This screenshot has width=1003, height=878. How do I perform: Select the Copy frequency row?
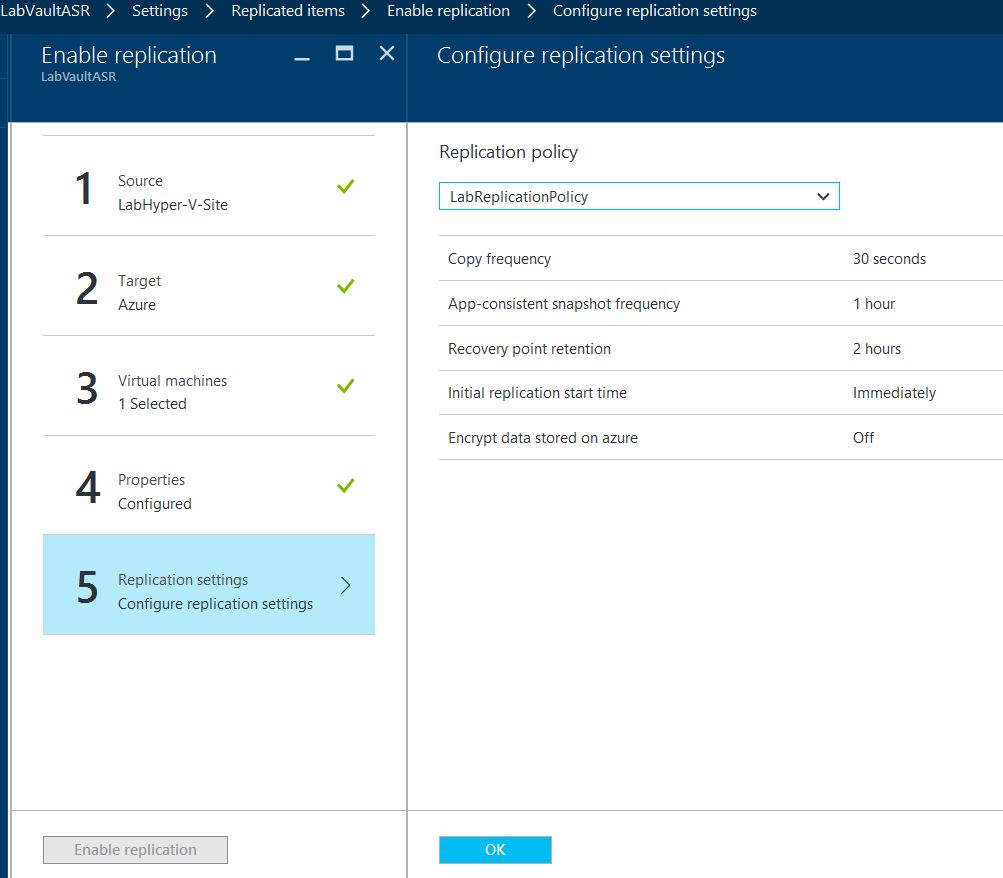coord(720,259)
